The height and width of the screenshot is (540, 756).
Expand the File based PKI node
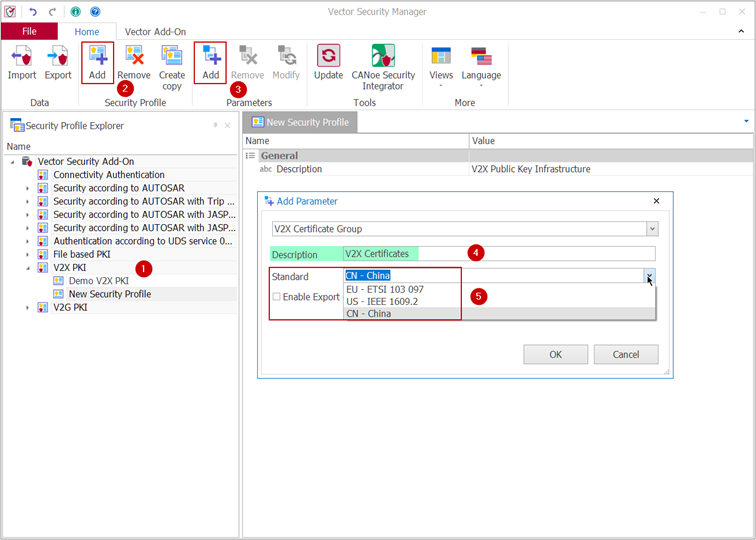(27, 254)
